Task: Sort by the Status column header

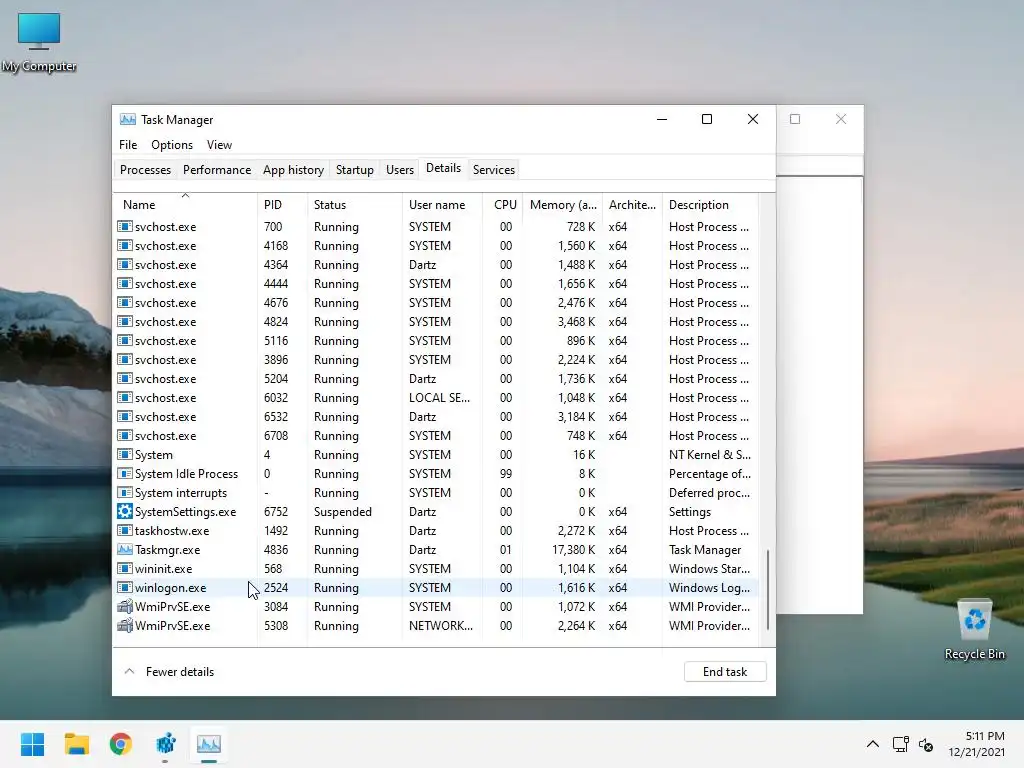Action: [x=355, y=204]
